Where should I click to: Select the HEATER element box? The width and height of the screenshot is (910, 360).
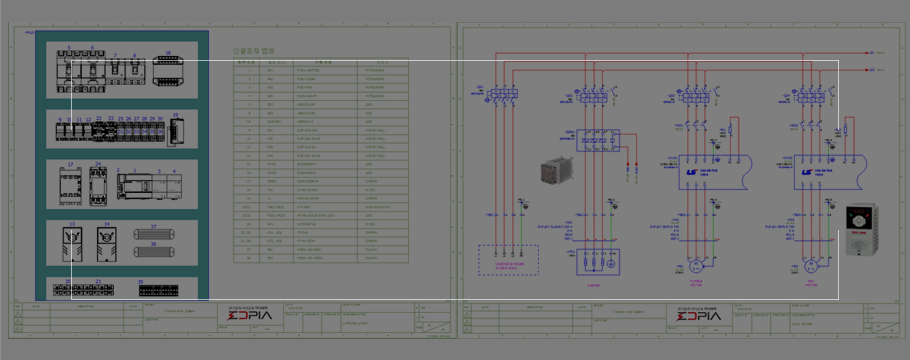pyautogui.click(x=598, y=262)
